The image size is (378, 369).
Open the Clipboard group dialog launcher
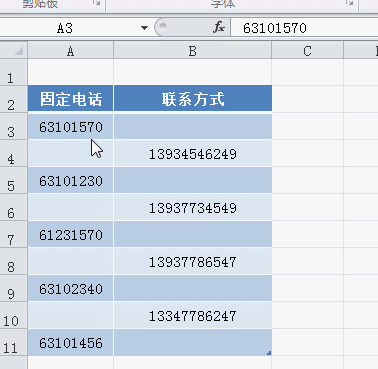click(97, 3)
